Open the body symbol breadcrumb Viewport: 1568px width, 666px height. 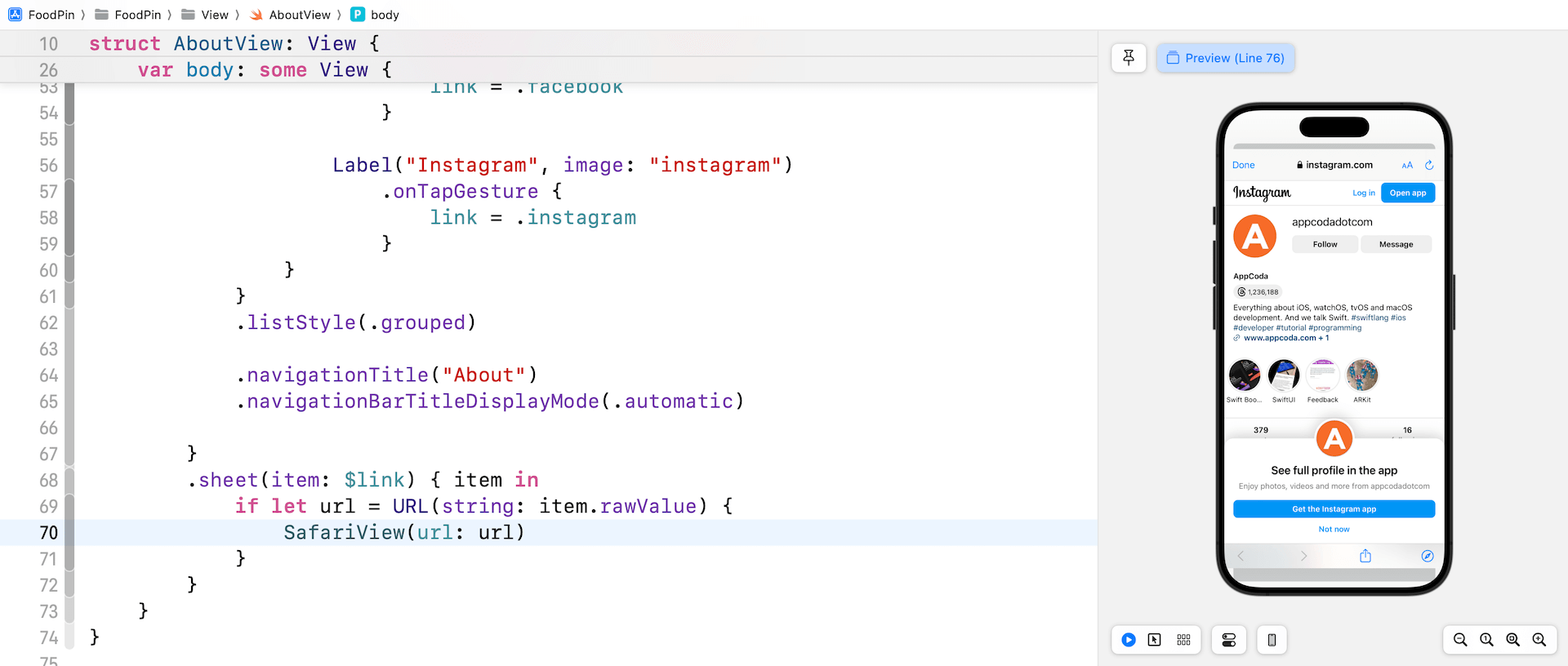click(384, 15)
